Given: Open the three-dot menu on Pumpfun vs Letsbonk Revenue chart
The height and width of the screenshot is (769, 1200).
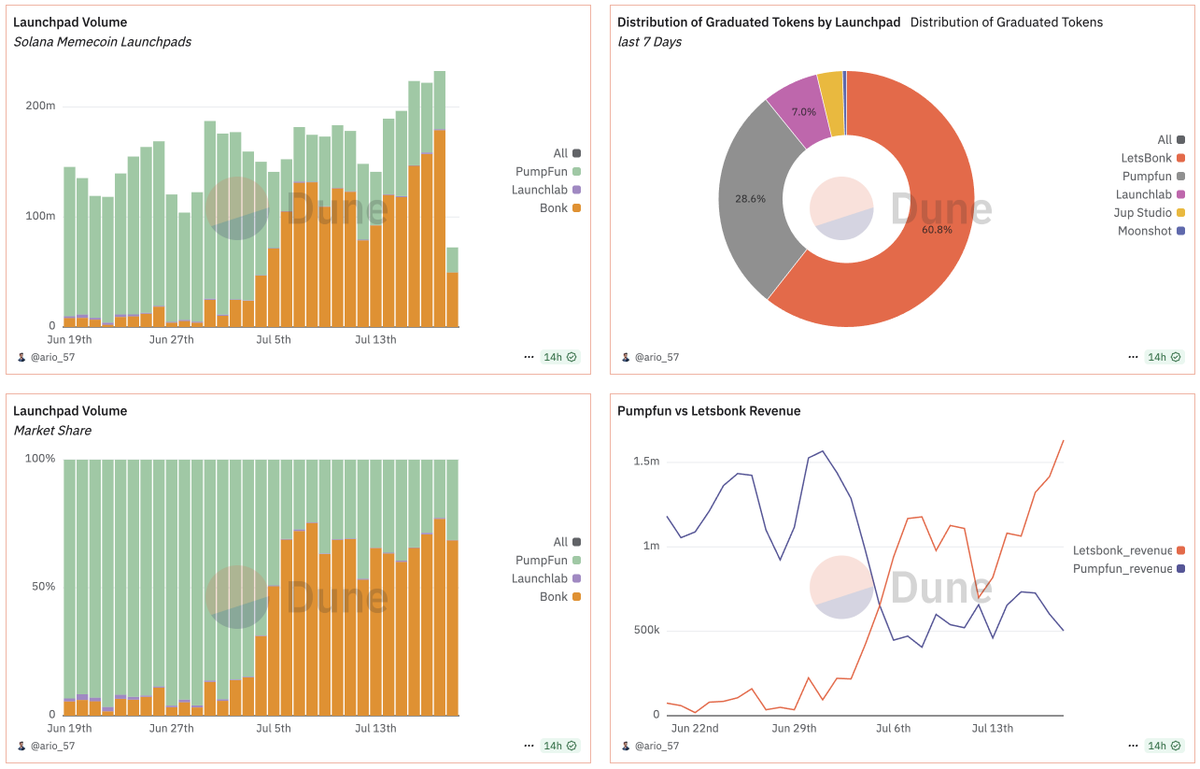Looking at the screenshot, I should (x=1133, y=746).
